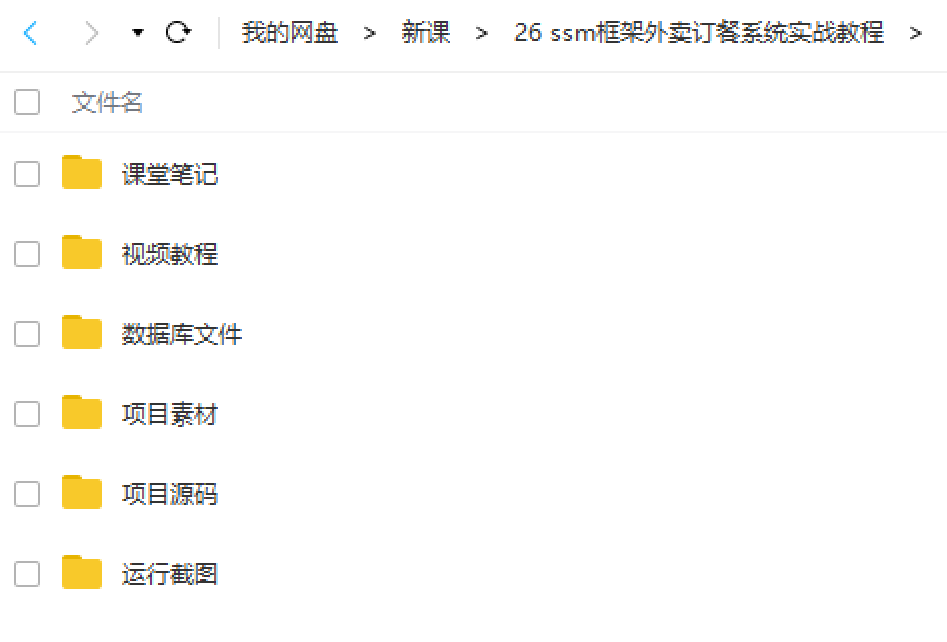Tick the select-all checkbox beside 文件名
The height and width of the screenshot is (642, 947).
point(27,102)
